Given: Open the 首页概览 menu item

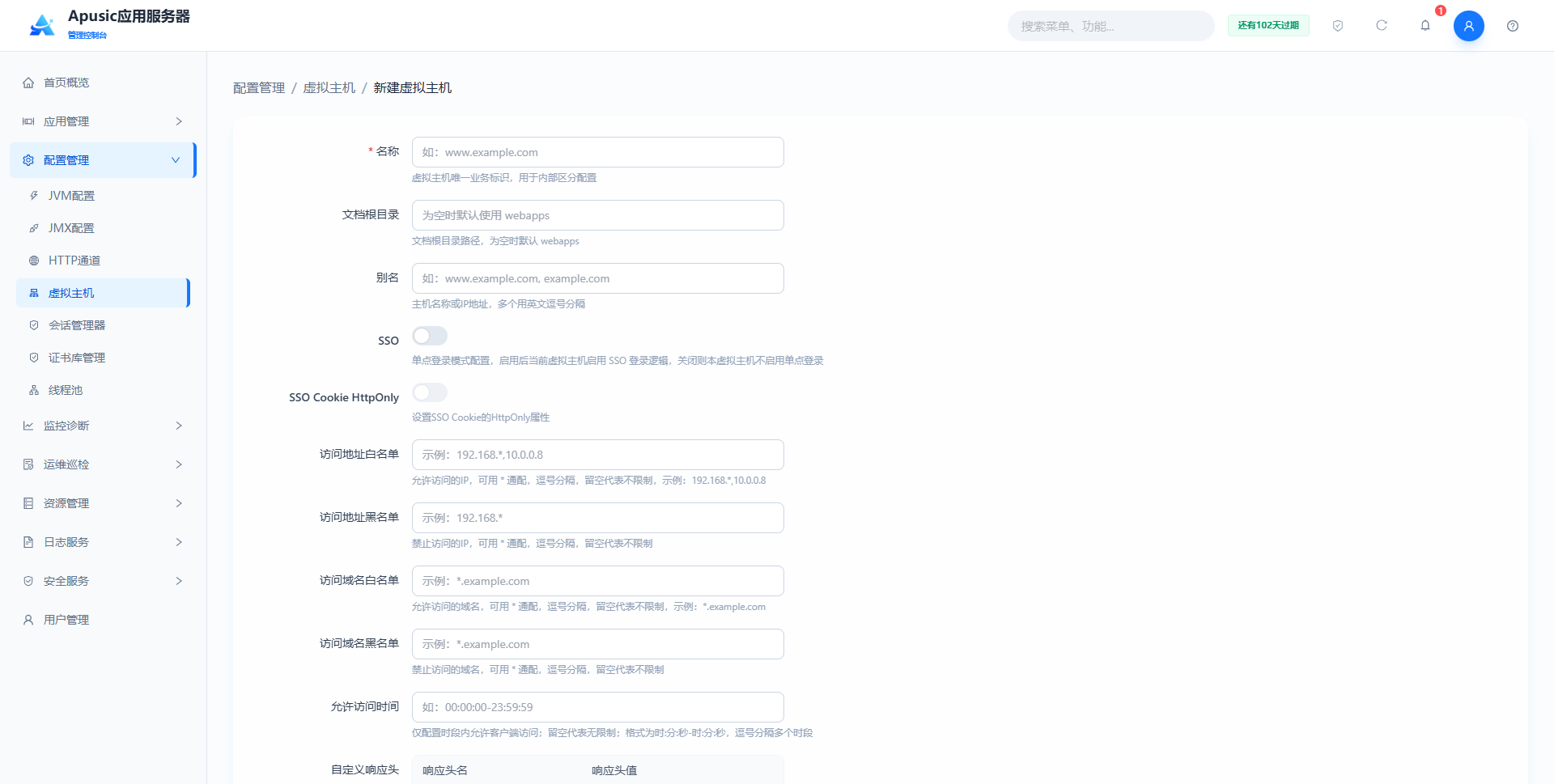Looking at the screenshot, I should tap(103, 83).
